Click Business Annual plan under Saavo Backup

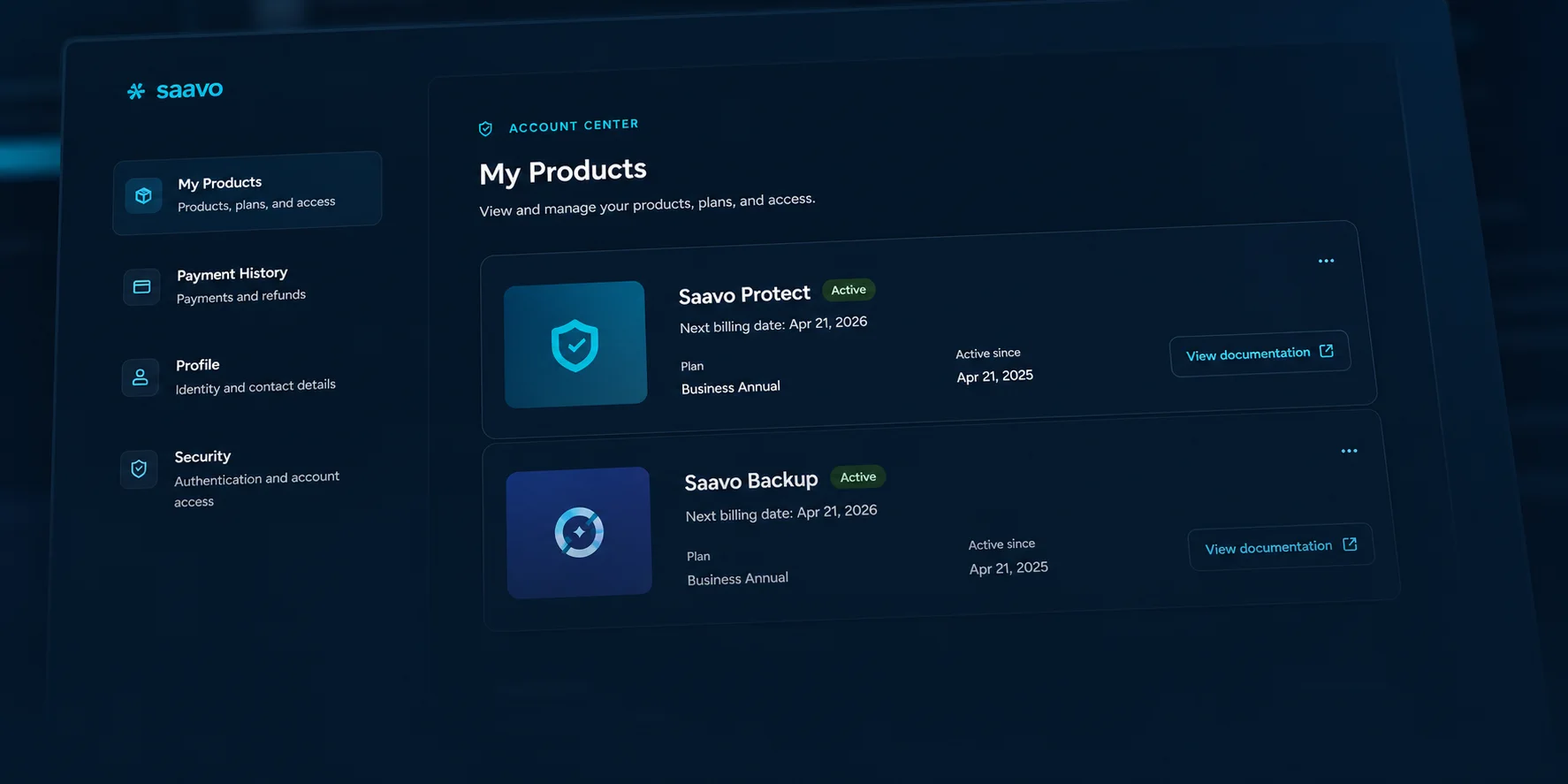click(737, 579)
